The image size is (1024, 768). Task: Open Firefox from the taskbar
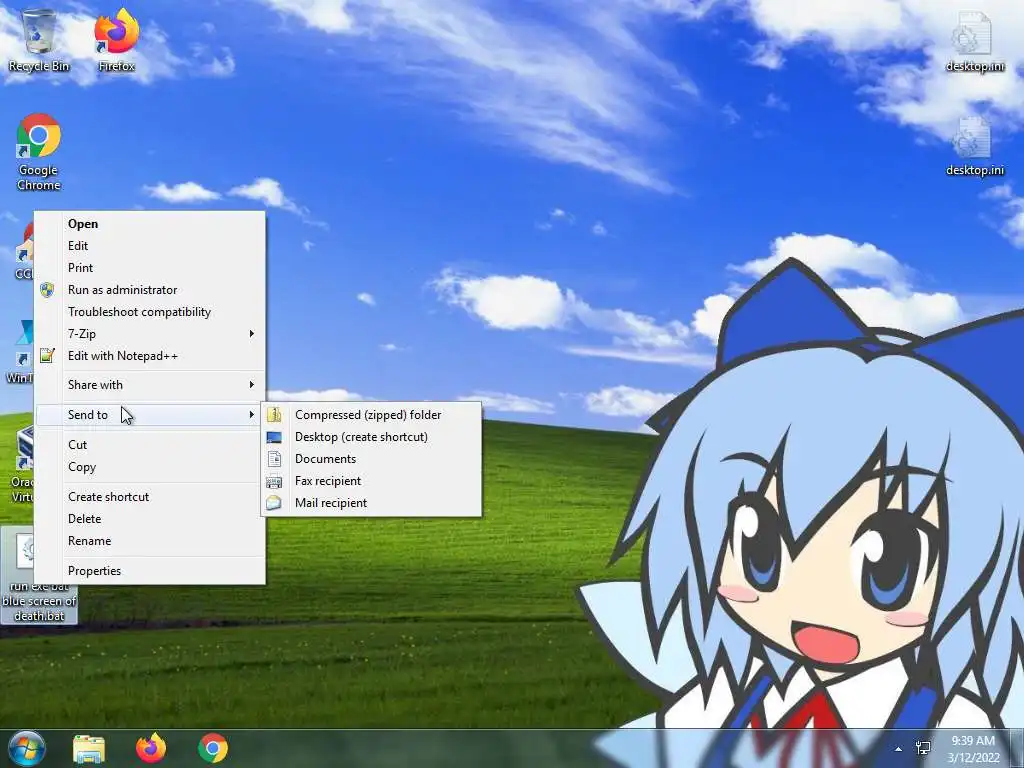[151, 748]
